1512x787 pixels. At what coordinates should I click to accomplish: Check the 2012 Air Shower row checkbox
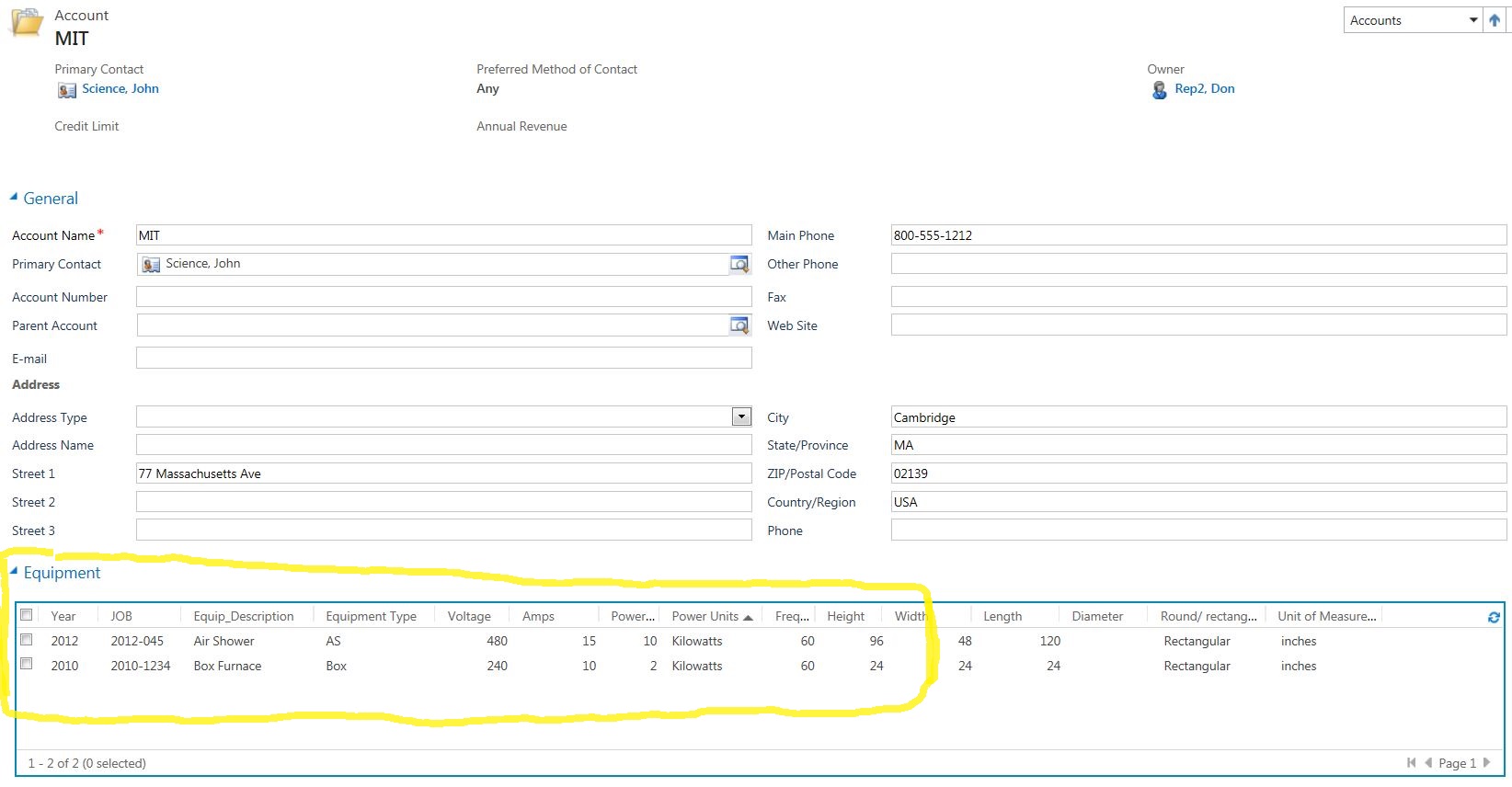(x=27, y=640)
